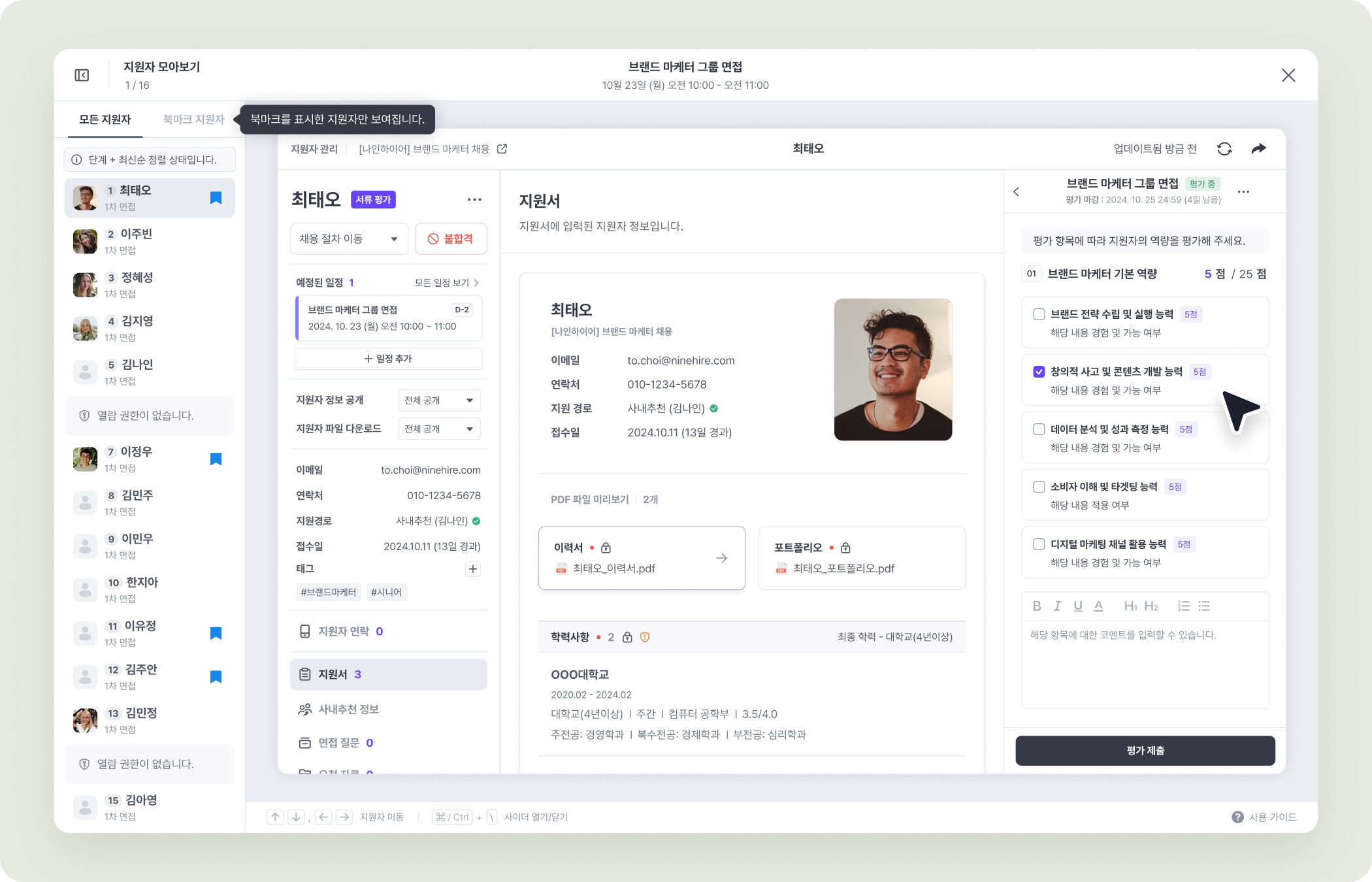Apply bulleted list formatting icon
1372x882 pixels.
(x=1204, y=606)
